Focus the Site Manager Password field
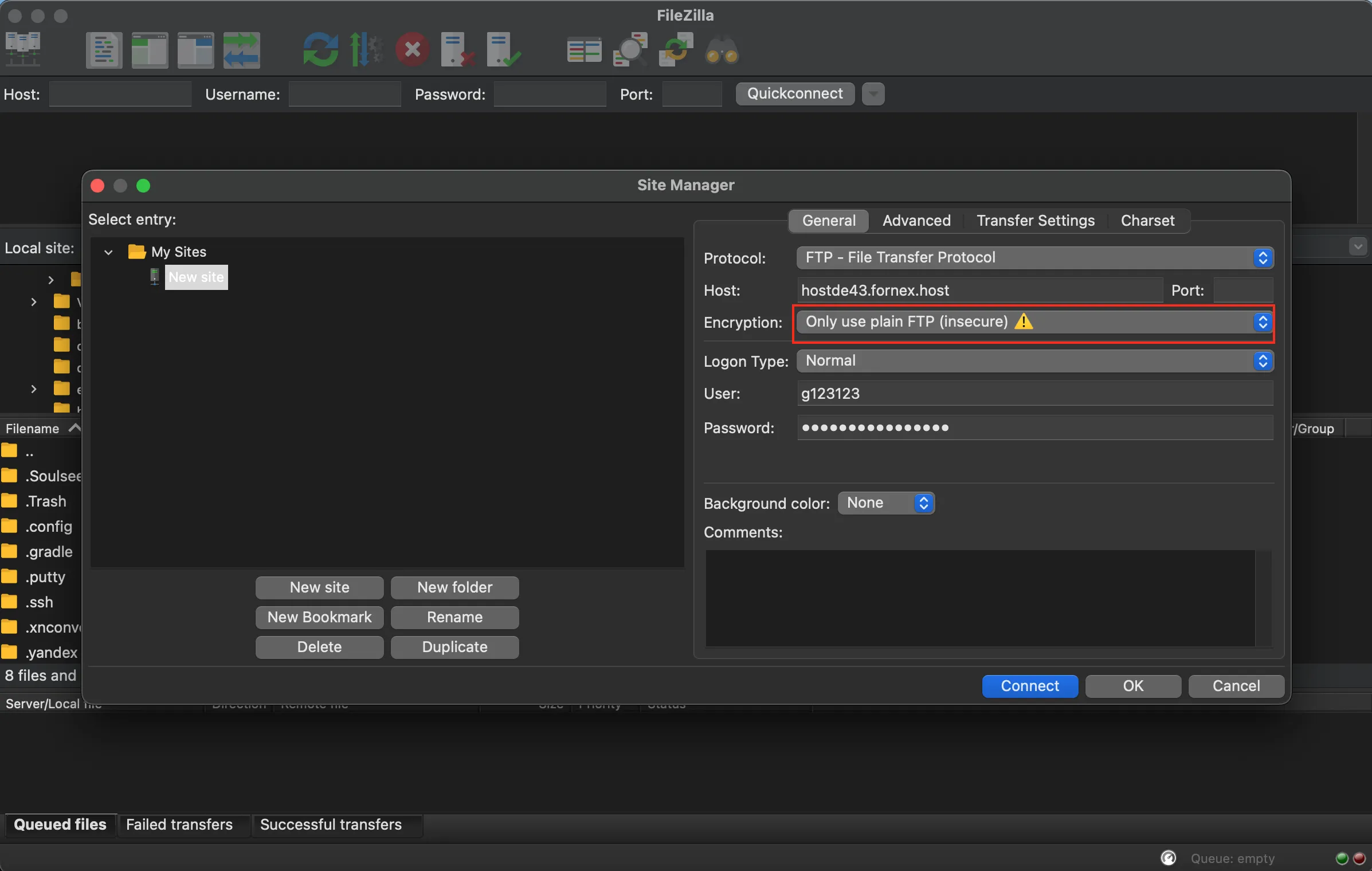The image size is (1372, 871). 1034,428
